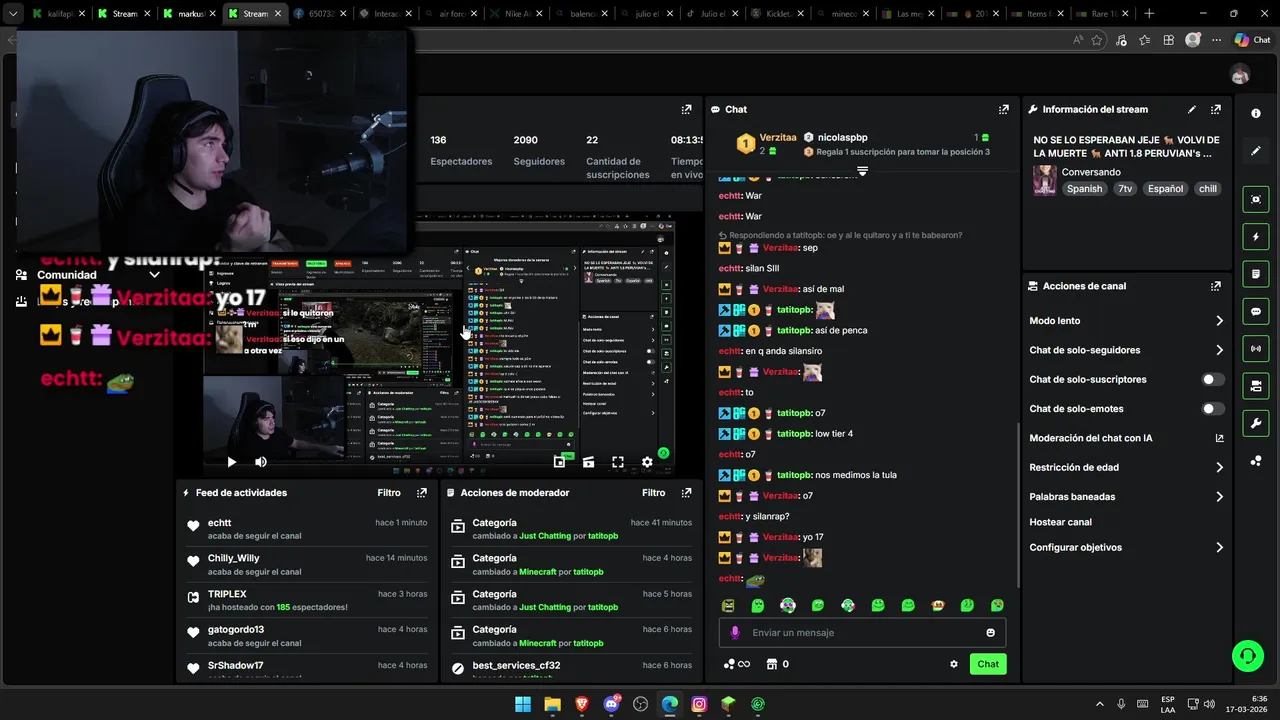Click the chat panel scrollbar
This screenshot has height=720, width=1280.
point(1017,505)
